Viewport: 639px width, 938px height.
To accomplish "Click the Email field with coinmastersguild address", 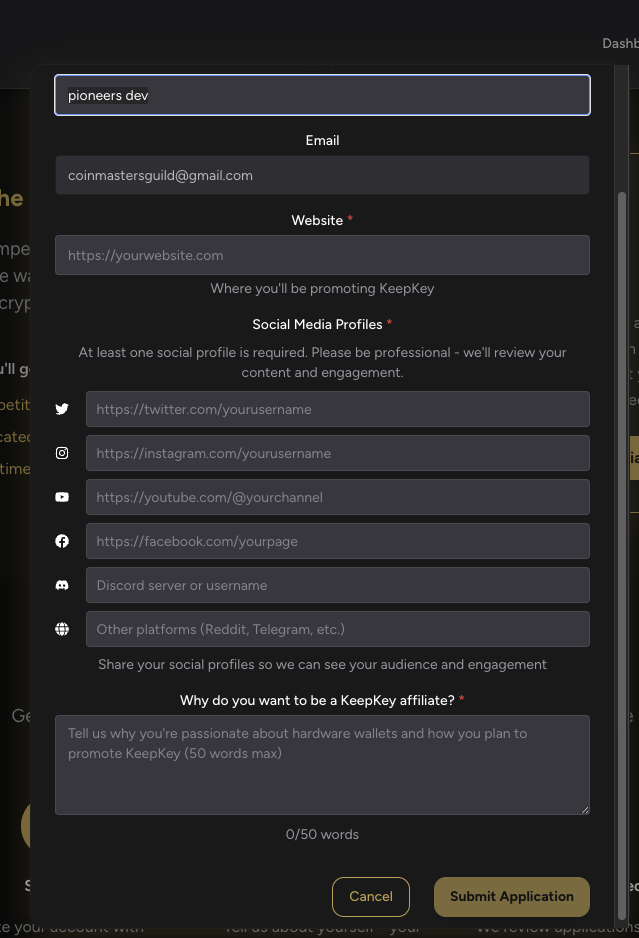I will point(322,175).
